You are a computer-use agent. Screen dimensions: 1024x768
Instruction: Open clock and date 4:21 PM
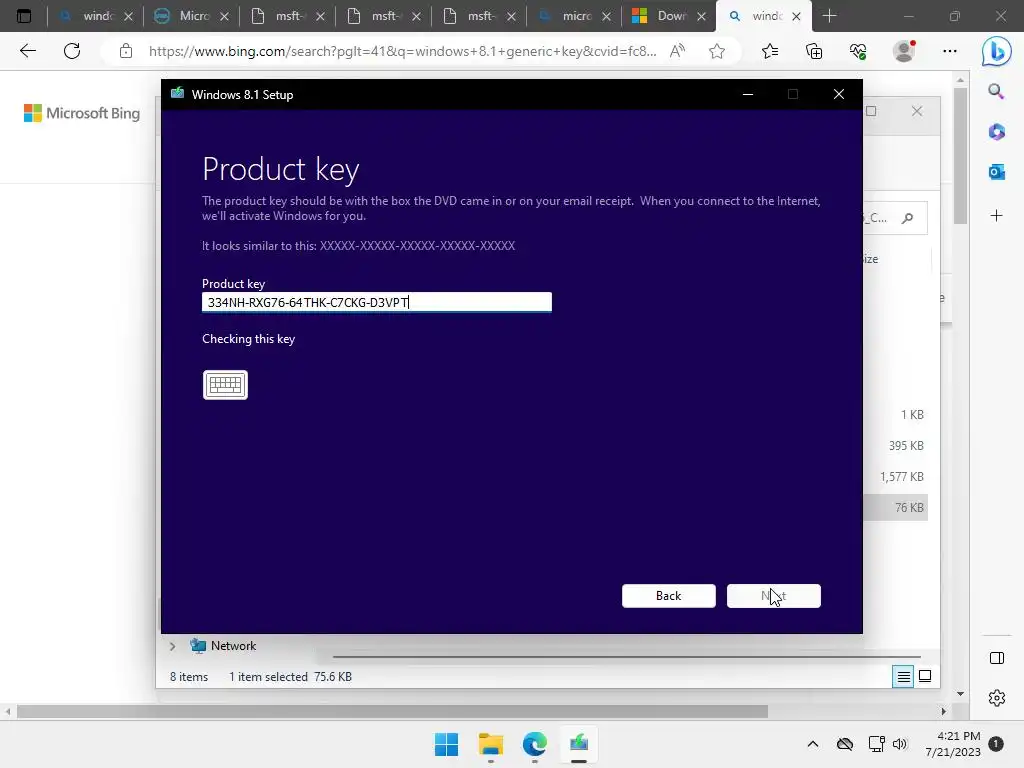pyautogui.click(x=952, y=744)
